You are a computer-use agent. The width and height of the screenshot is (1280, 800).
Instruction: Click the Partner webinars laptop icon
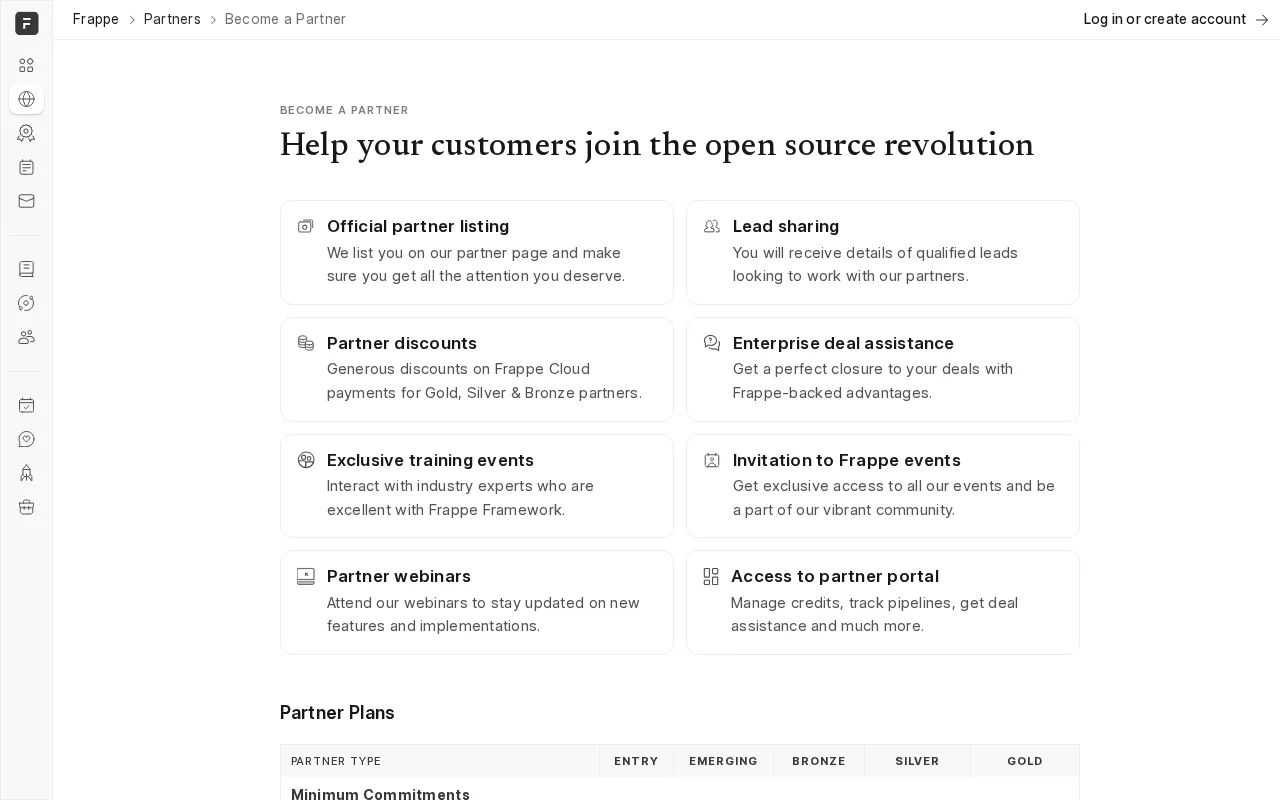click(x=306, y=576)
